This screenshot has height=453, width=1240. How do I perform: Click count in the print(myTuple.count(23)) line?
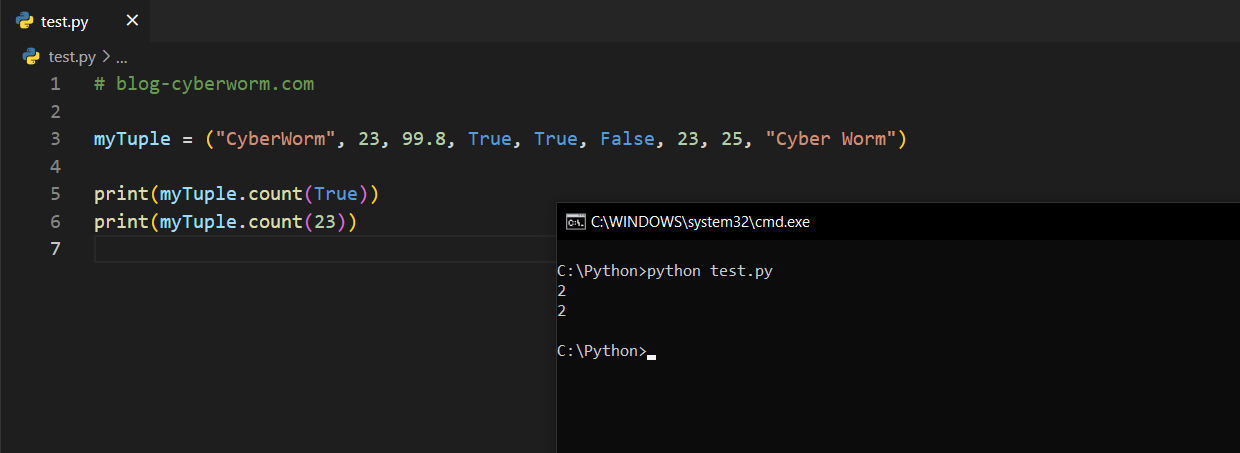point(275,221)
